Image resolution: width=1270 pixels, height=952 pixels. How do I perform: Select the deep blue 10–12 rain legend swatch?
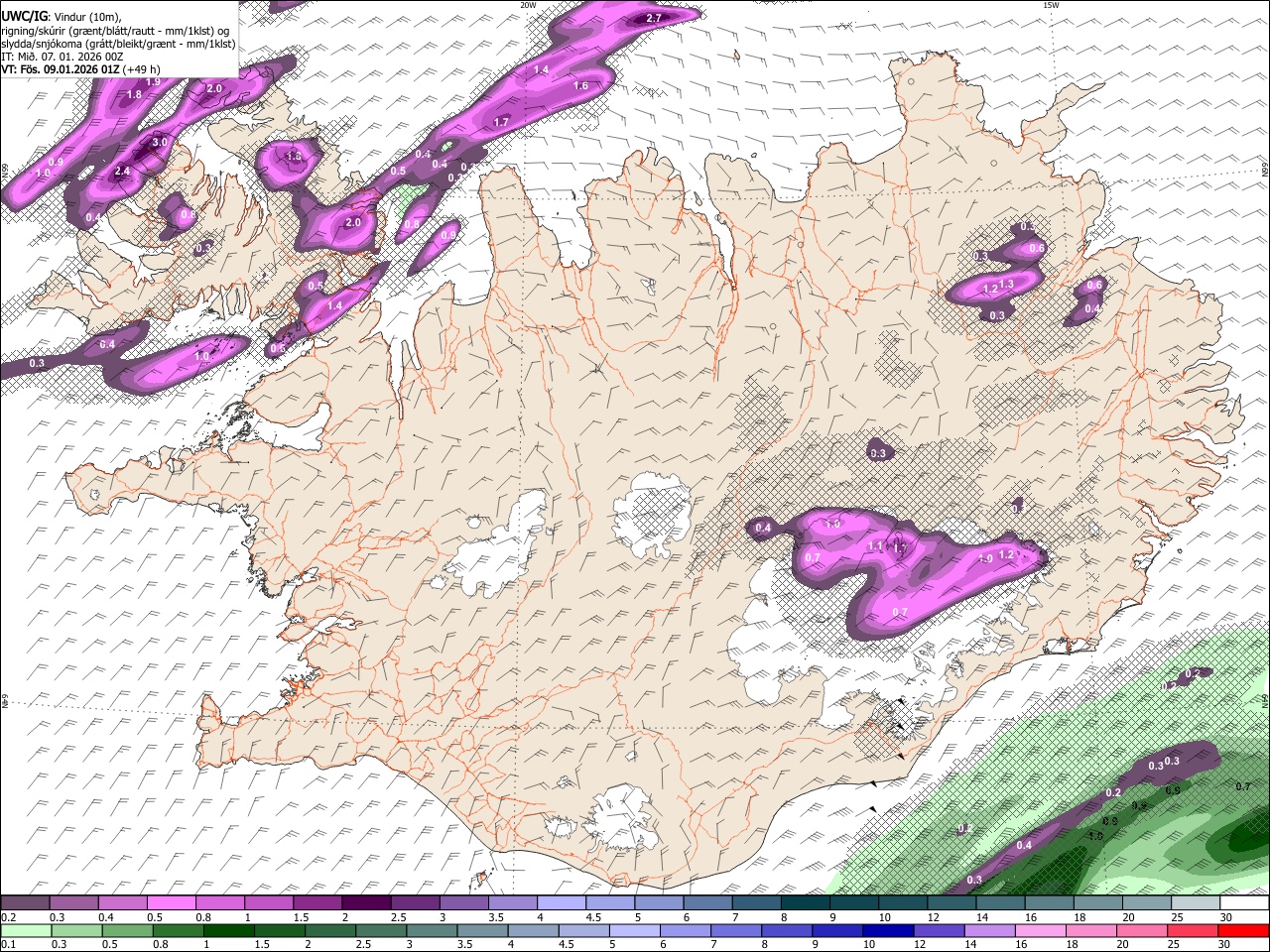pos(886,930)
